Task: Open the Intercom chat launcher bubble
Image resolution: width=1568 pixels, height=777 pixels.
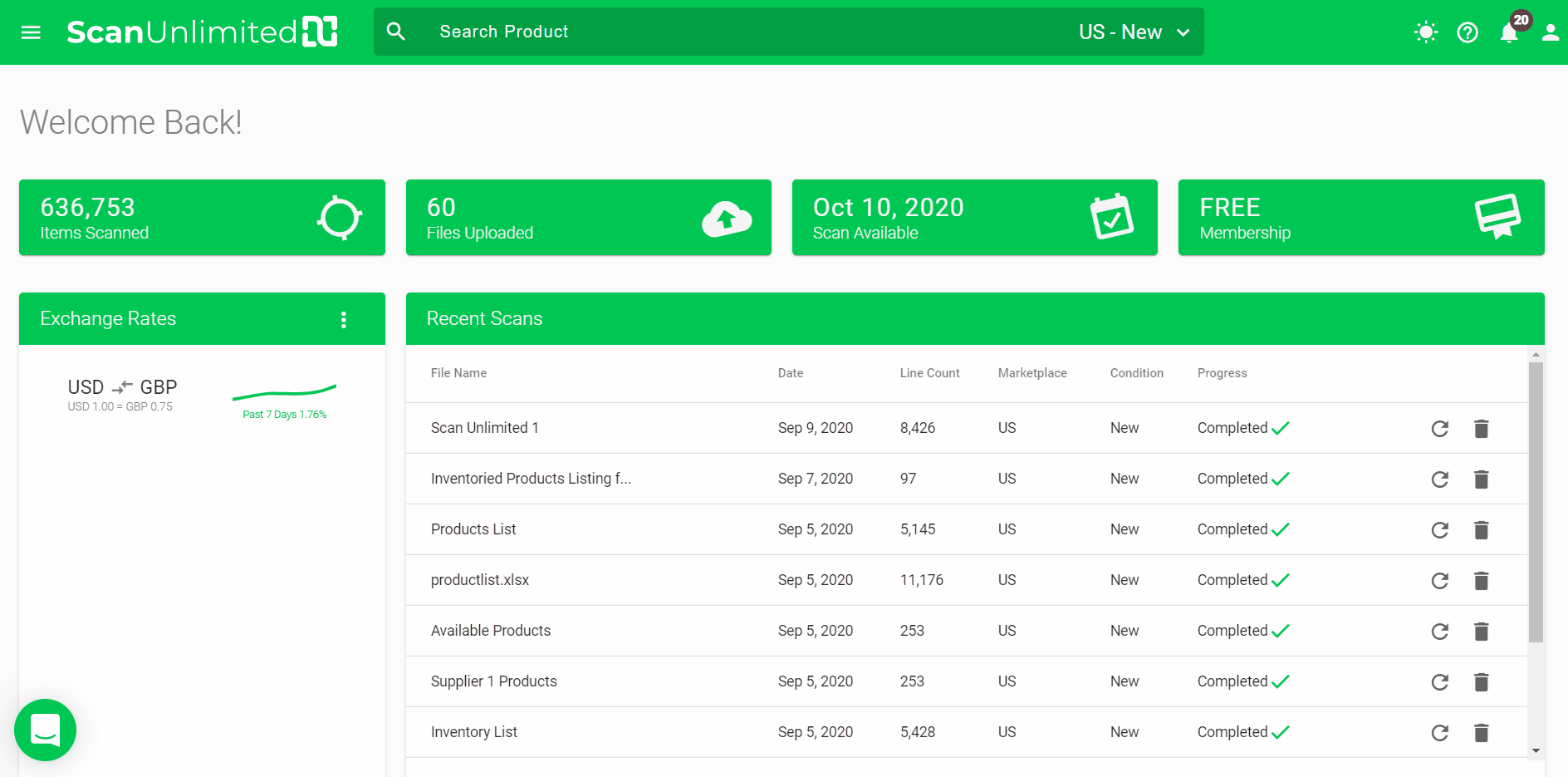Action: (46, 730)
